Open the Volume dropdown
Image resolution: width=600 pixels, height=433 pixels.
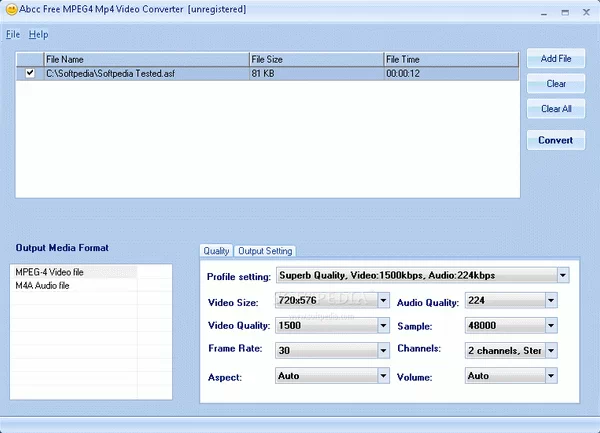click(551, 376)
